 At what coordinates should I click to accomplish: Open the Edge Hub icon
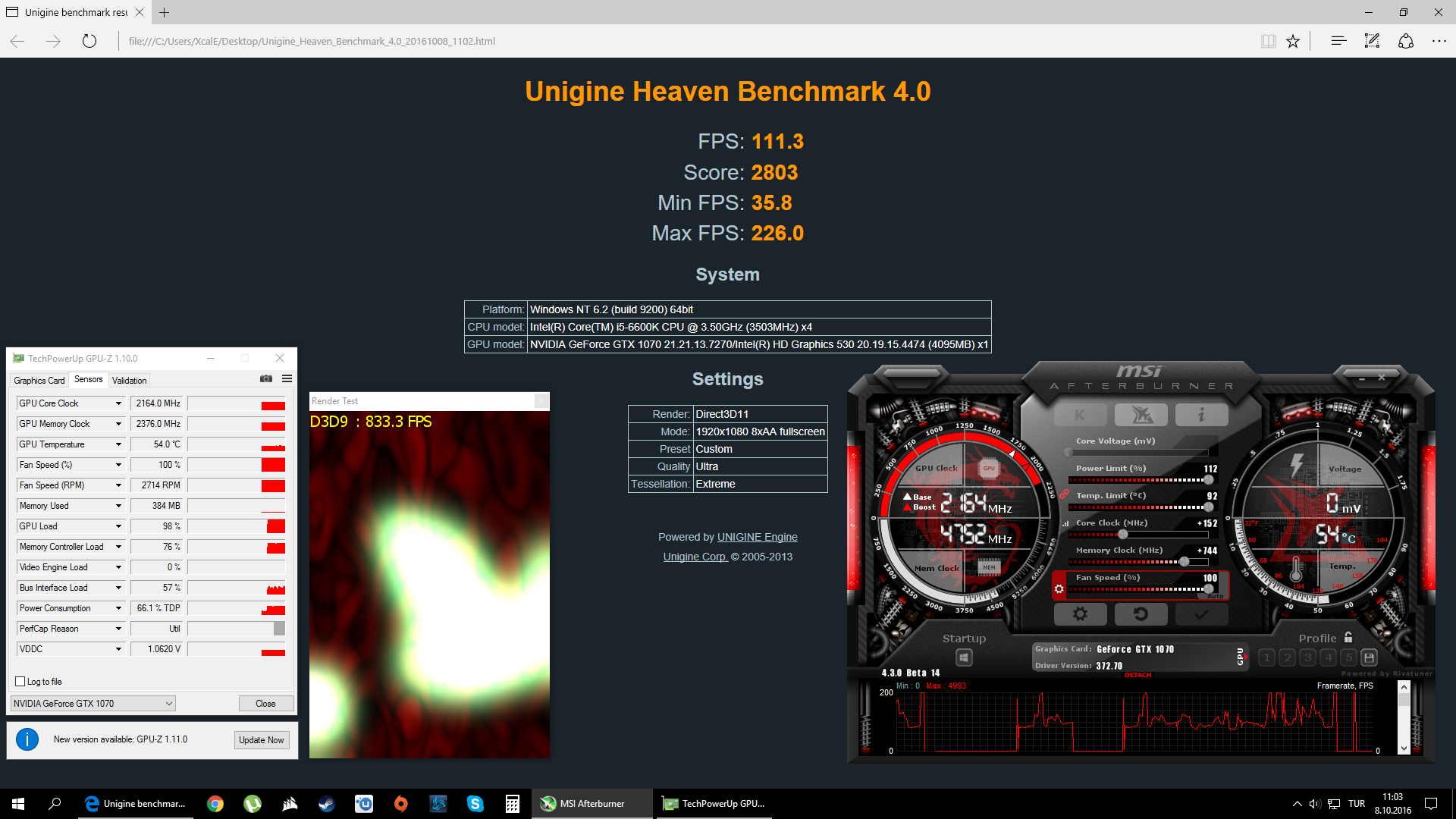[1338, 41]
